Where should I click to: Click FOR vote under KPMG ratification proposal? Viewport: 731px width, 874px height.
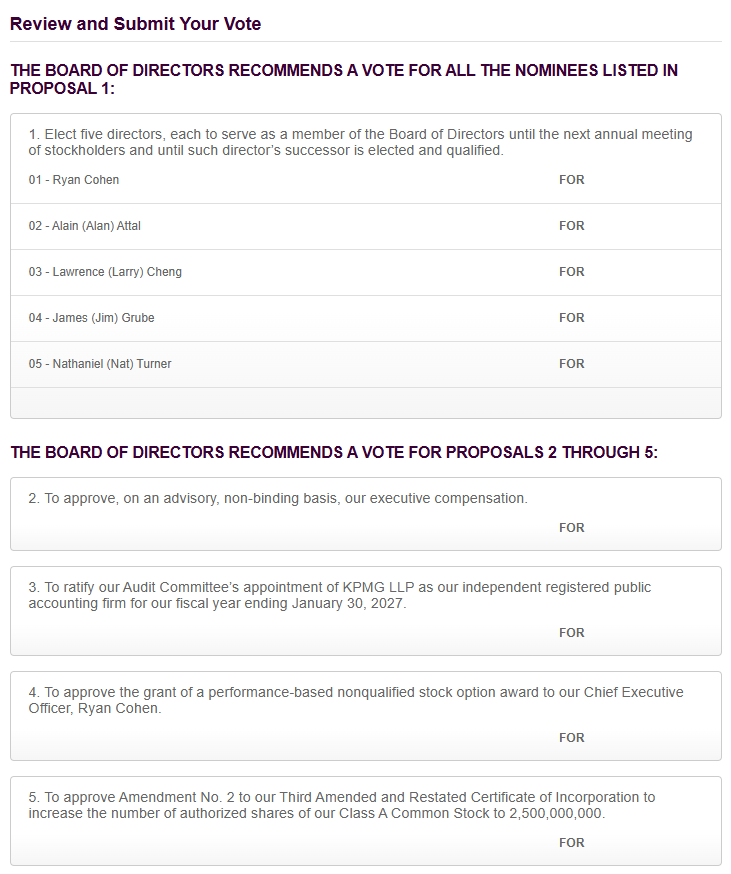(x=572, y=633)
